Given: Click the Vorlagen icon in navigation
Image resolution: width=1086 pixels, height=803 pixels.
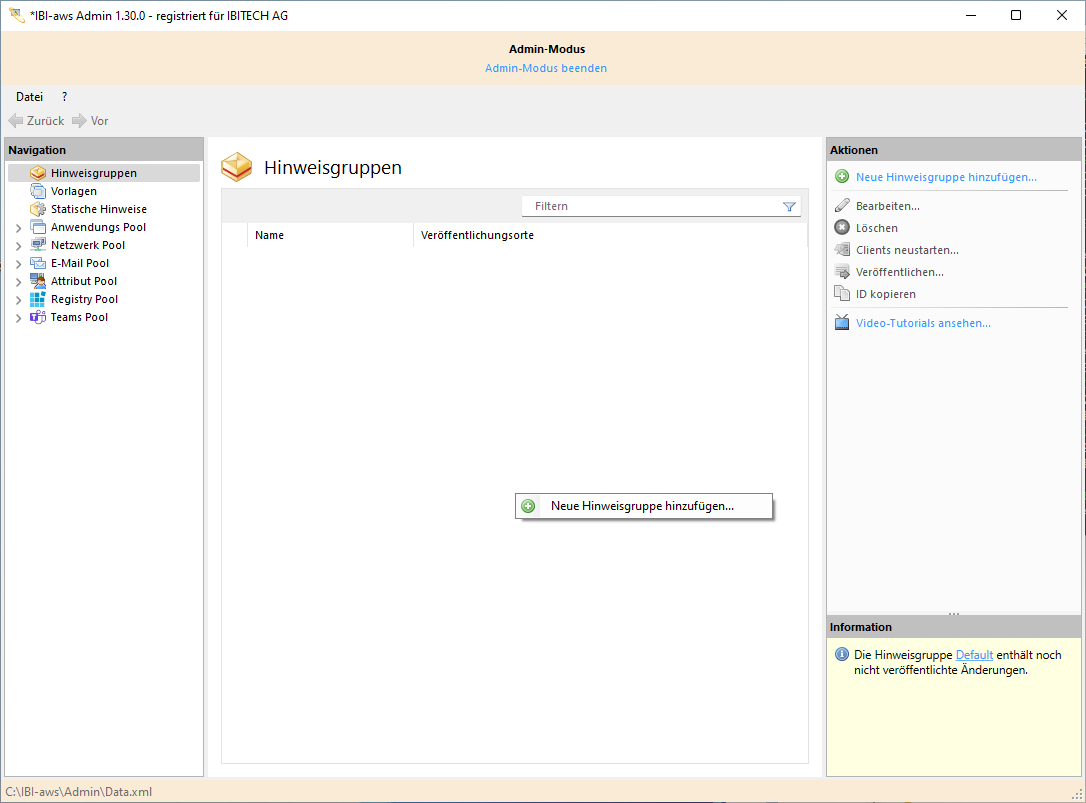Looking at the screenshot, I should pyautogui.click(x=38, y=191).
